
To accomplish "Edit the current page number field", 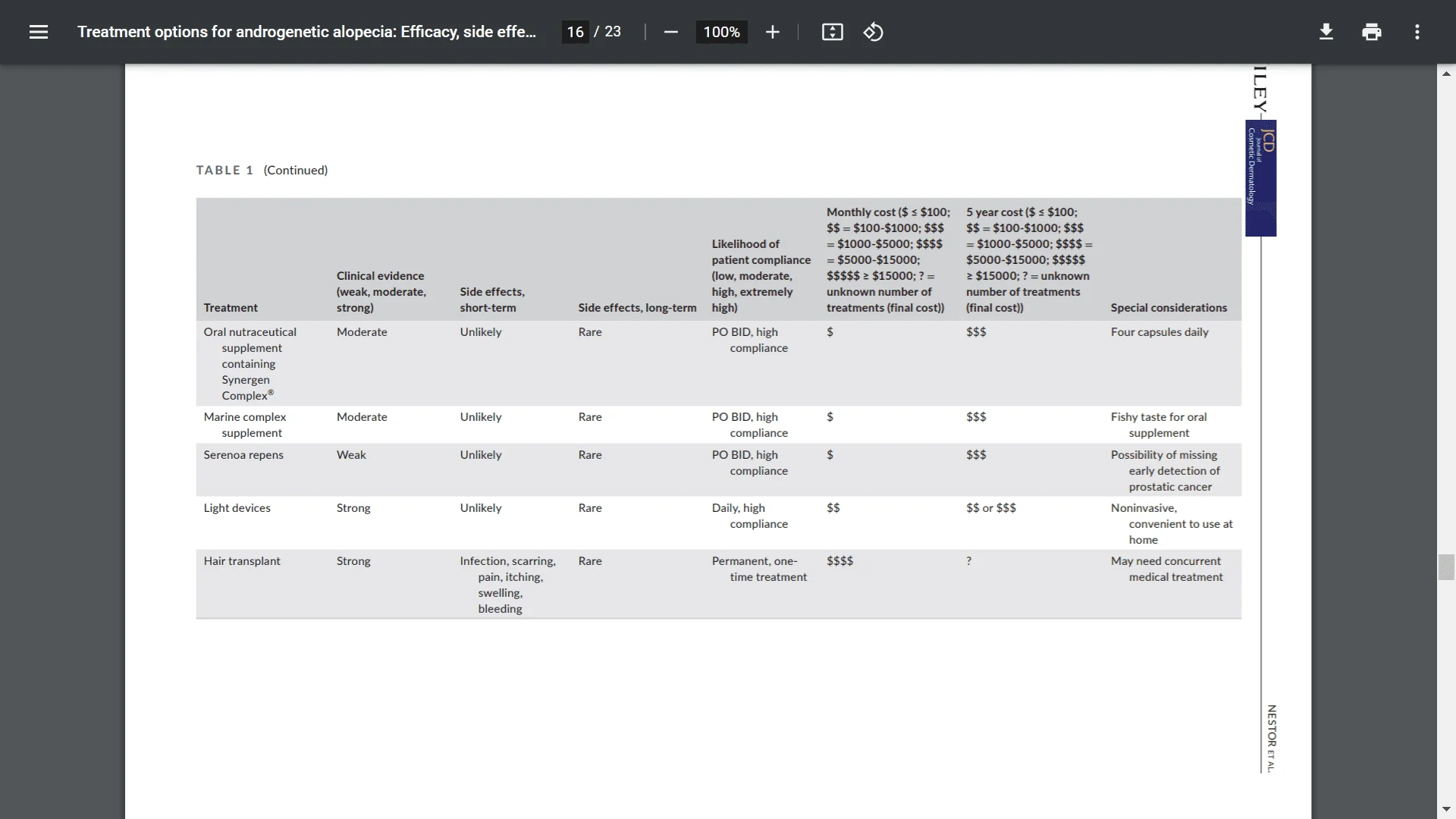I will (576, 32).
